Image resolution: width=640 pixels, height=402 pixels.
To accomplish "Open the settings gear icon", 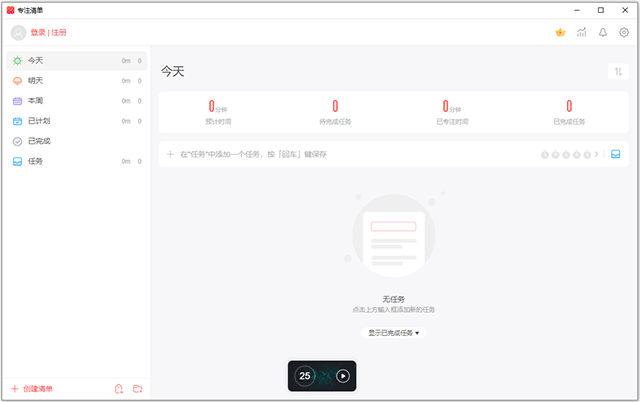I will 624,32.
